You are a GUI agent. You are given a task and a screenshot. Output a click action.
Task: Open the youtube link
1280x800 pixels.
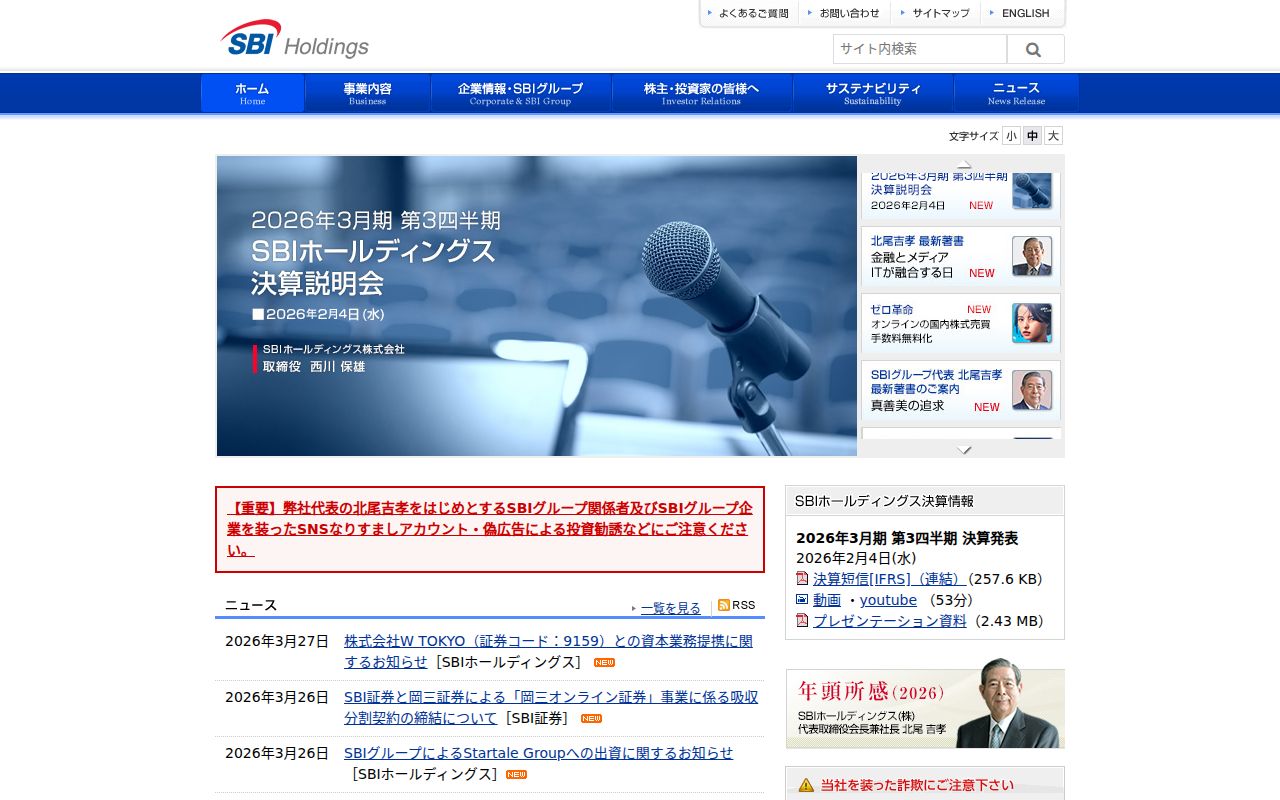click(888, 600)
